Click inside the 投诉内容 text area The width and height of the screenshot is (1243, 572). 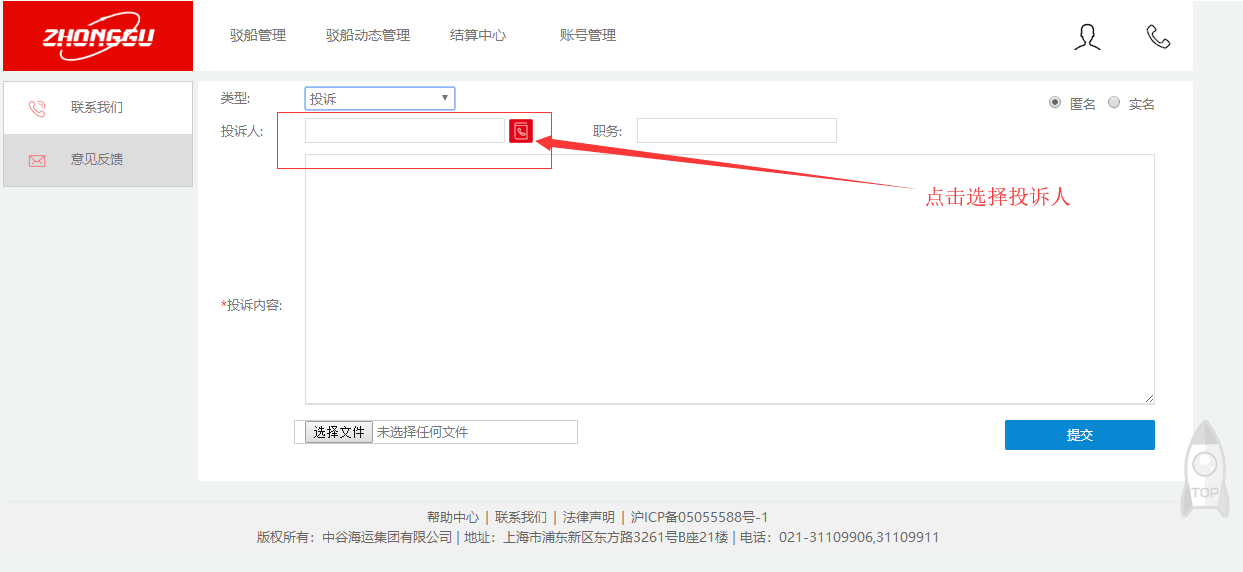click(730, 279)
